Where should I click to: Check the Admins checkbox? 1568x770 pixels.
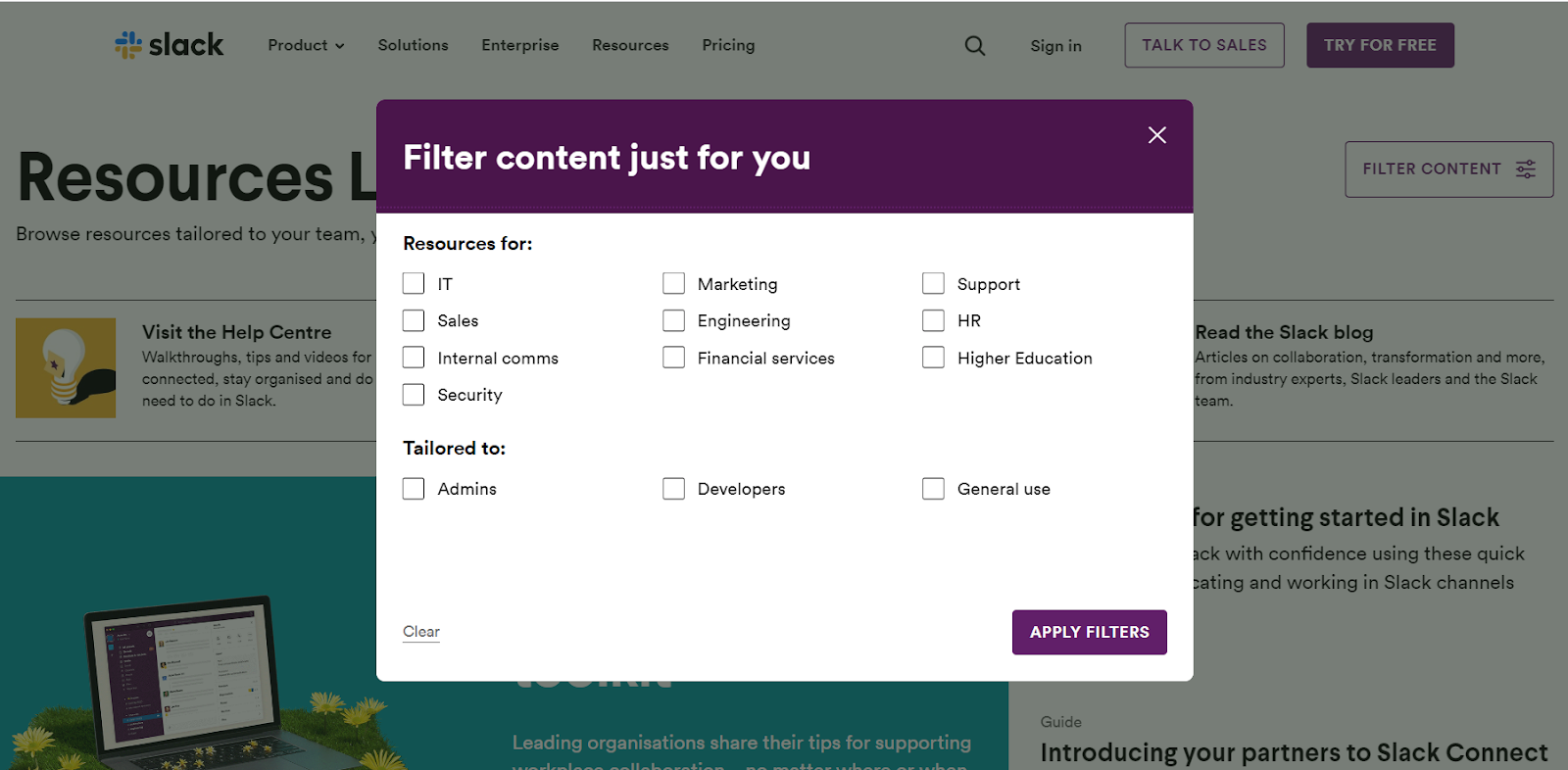414,489
